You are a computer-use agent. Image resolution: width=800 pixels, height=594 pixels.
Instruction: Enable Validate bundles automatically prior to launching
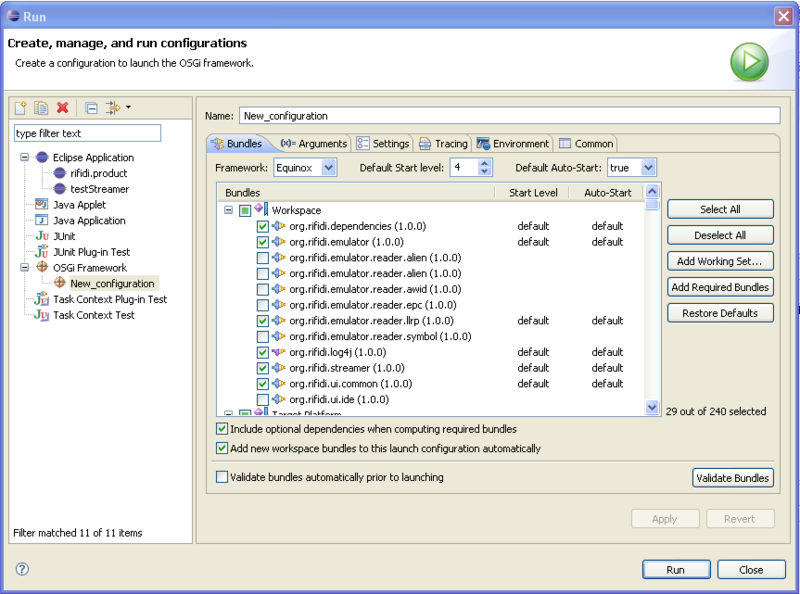[x=222, y=477]
